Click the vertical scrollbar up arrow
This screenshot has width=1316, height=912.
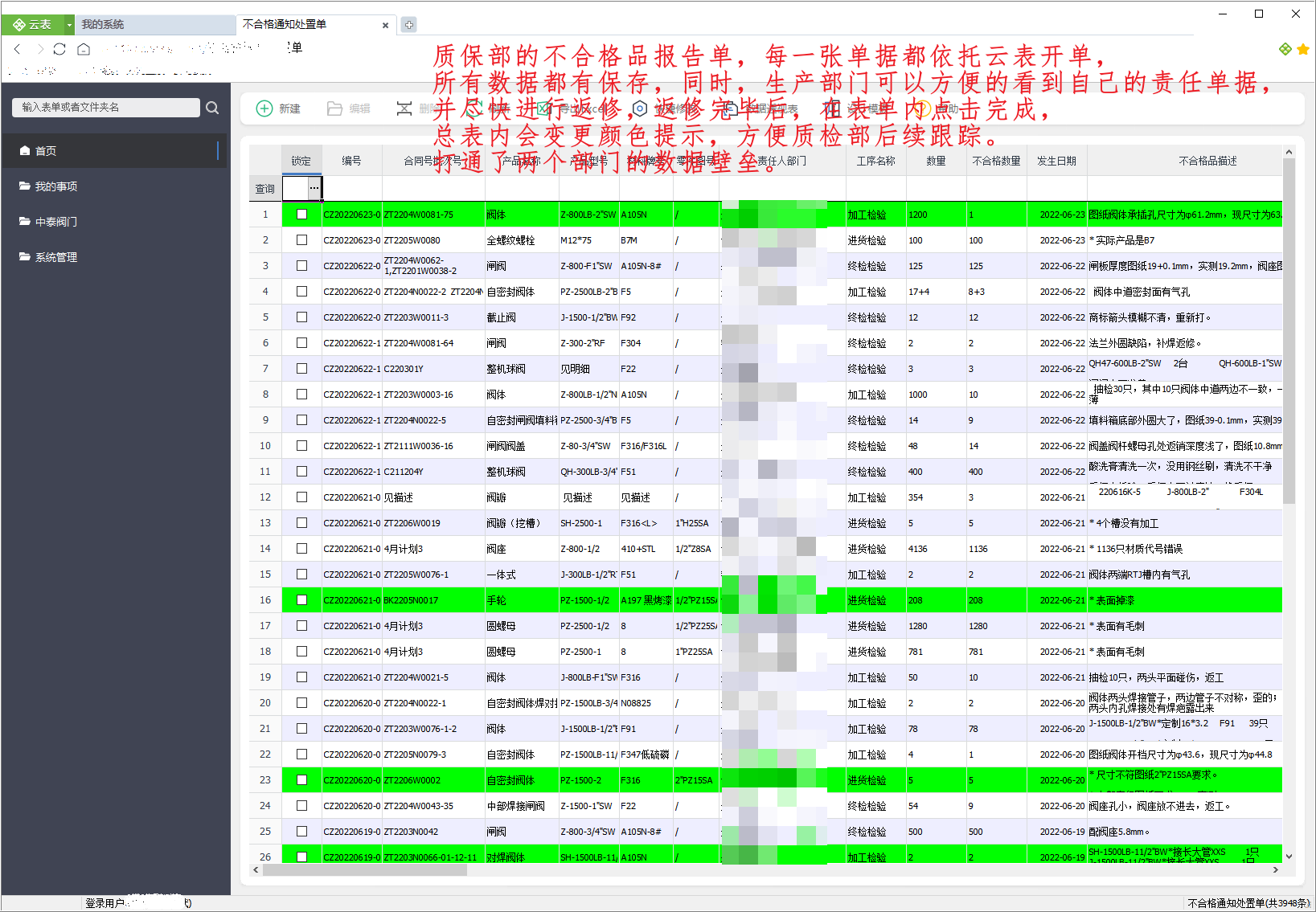[1289, 152]
